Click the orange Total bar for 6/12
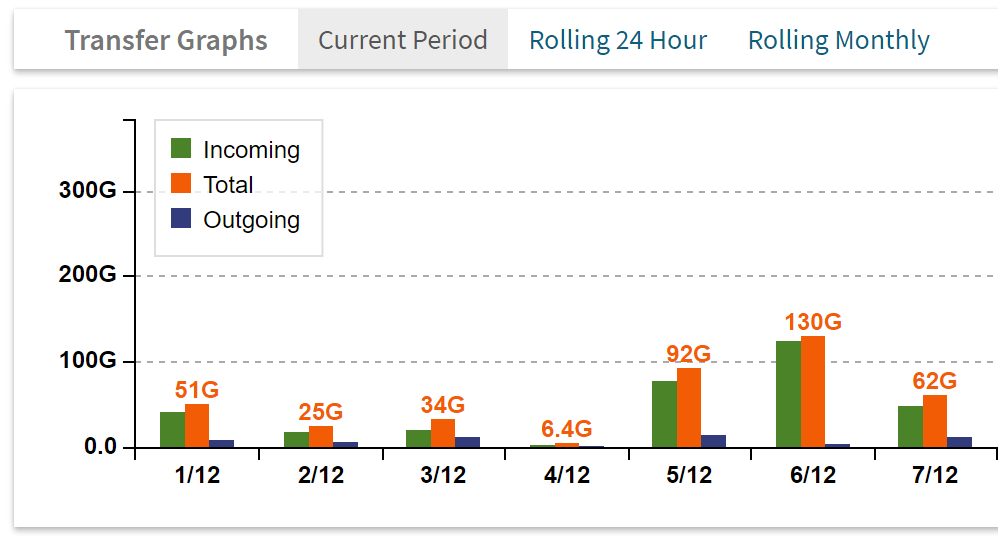The image size is (998, 538). (813, 391)
